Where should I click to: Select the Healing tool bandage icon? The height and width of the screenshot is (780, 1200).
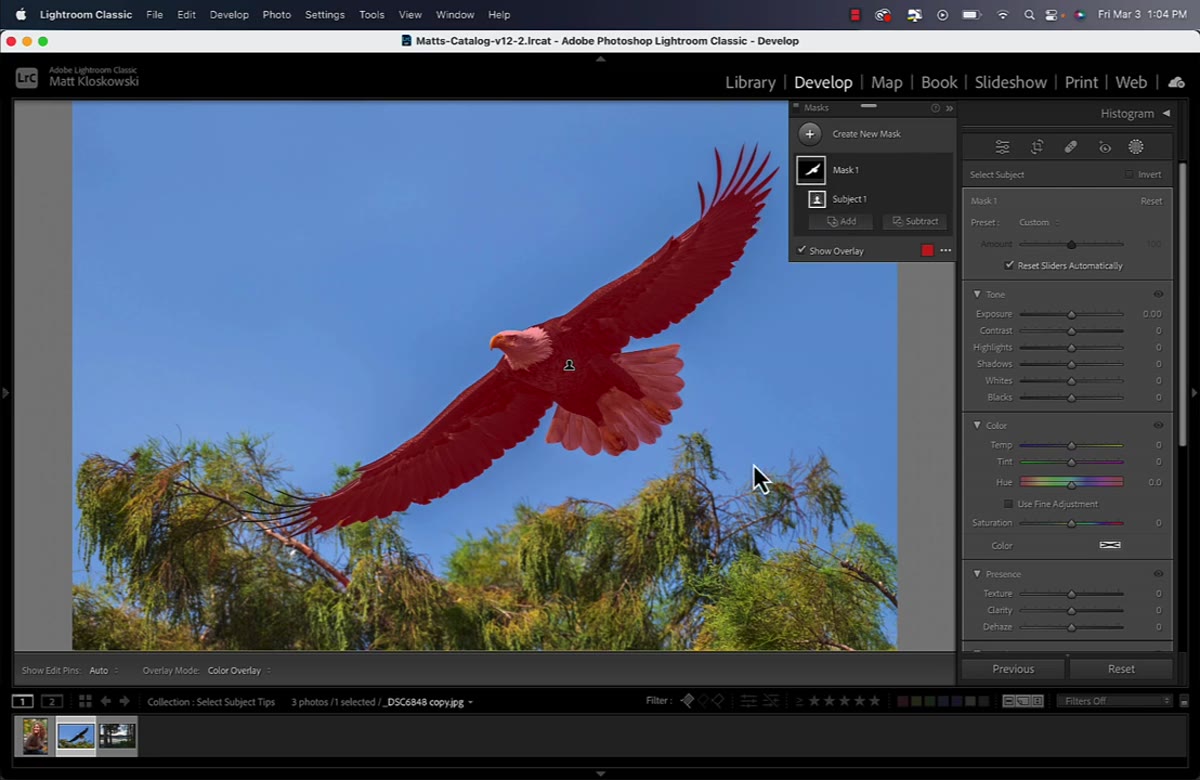pos(1070,147)
